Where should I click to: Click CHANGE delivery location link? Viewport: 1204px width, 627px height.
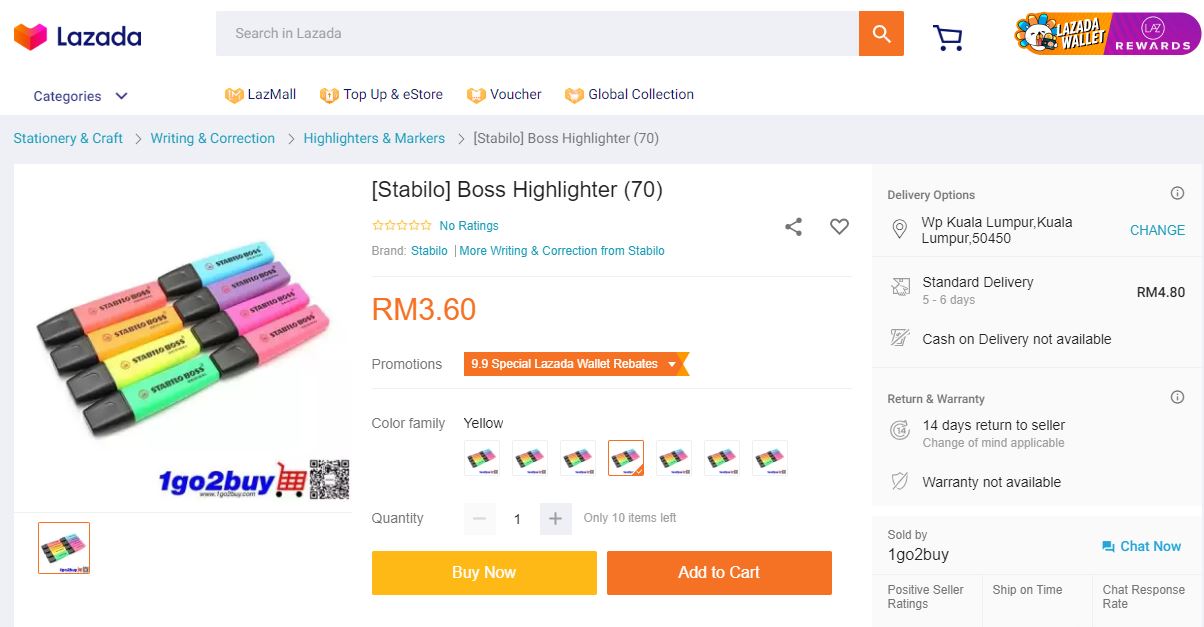[1157, 230]
